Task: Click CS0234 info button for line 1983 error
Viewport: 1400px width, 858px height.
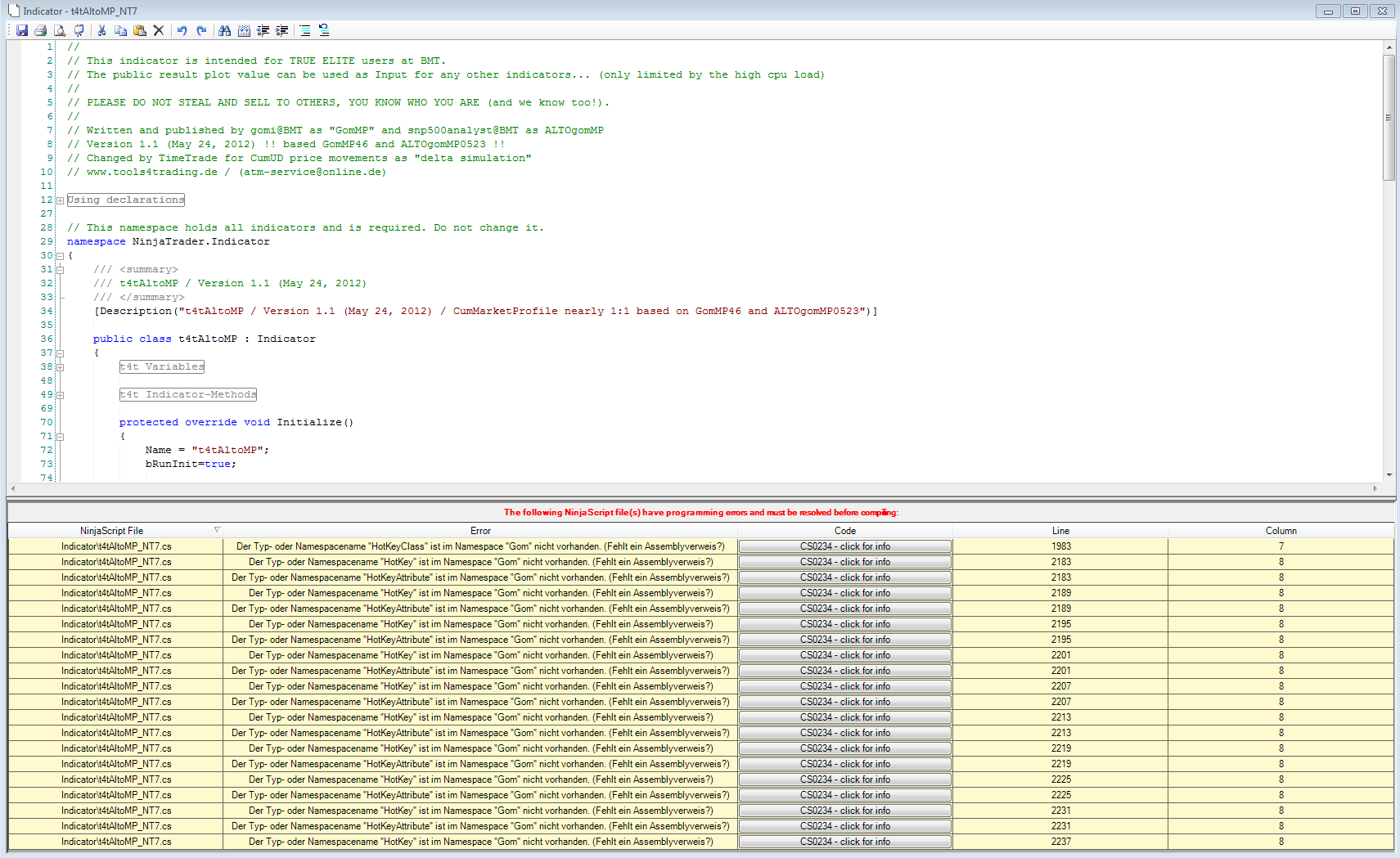Action: point(845,546)
